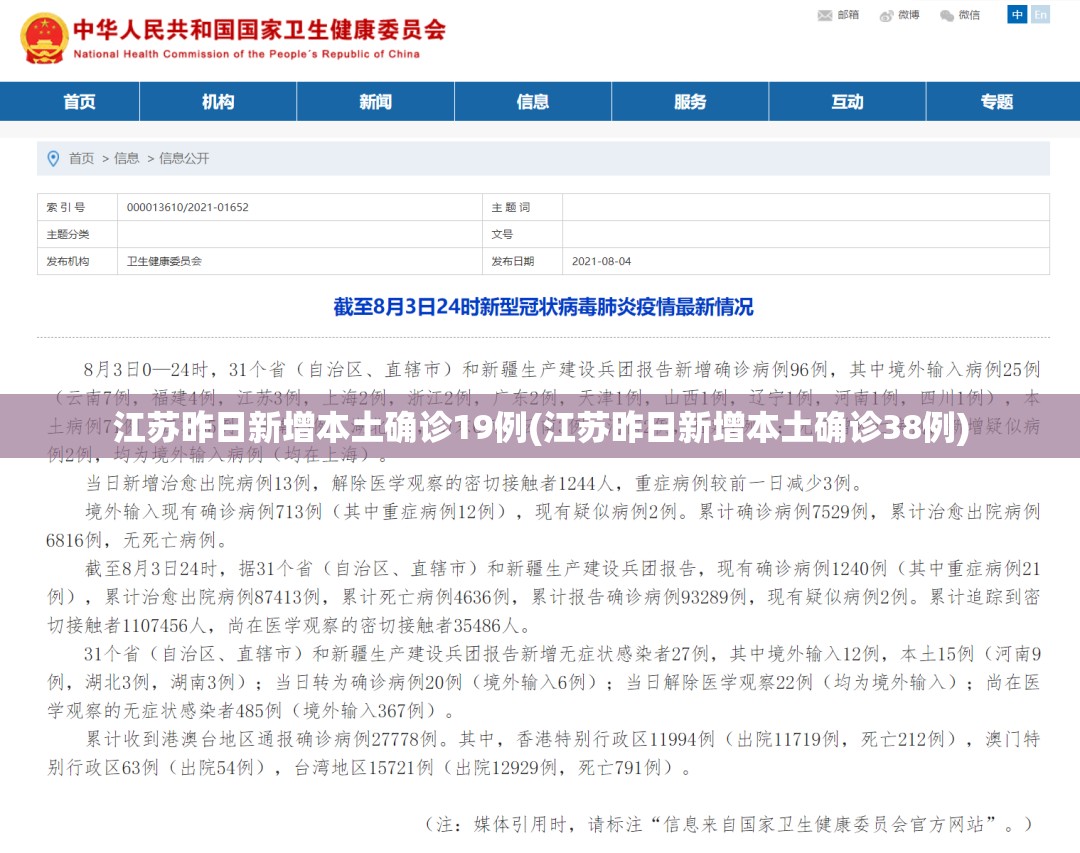This screenshot has height=853, width=1080.
Task: Open the 服务 navigation menu
Action: 689,102
